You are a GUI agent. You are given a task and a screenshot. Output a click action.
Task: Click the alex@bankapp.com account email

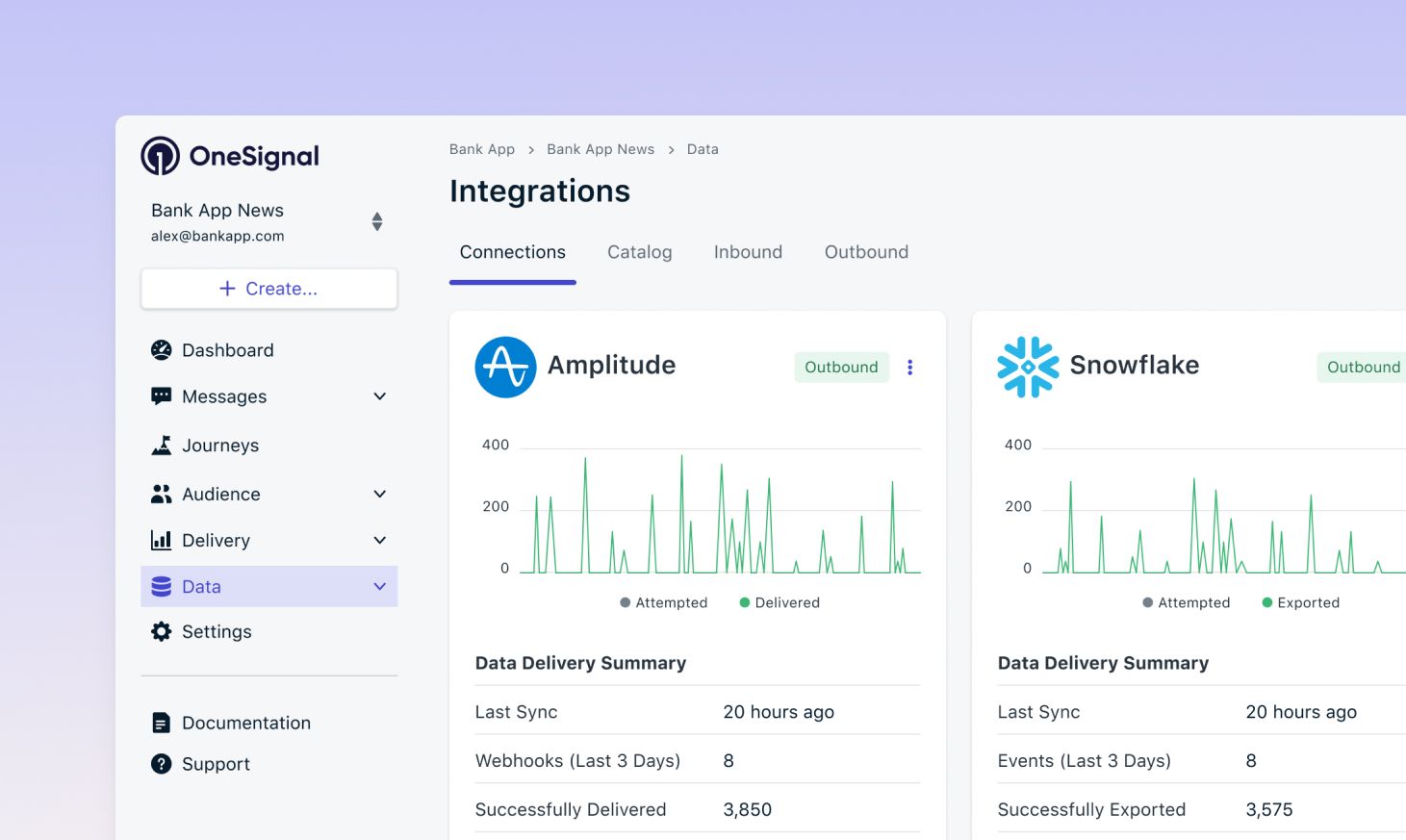click(217, 236)
